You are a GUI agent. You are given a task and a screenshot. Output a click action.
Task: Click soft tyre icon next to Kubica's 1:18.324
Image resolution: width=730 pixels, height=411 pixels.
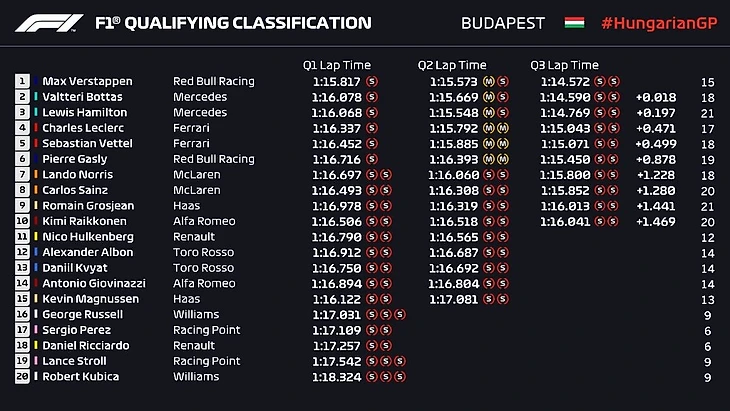point(372,377)
